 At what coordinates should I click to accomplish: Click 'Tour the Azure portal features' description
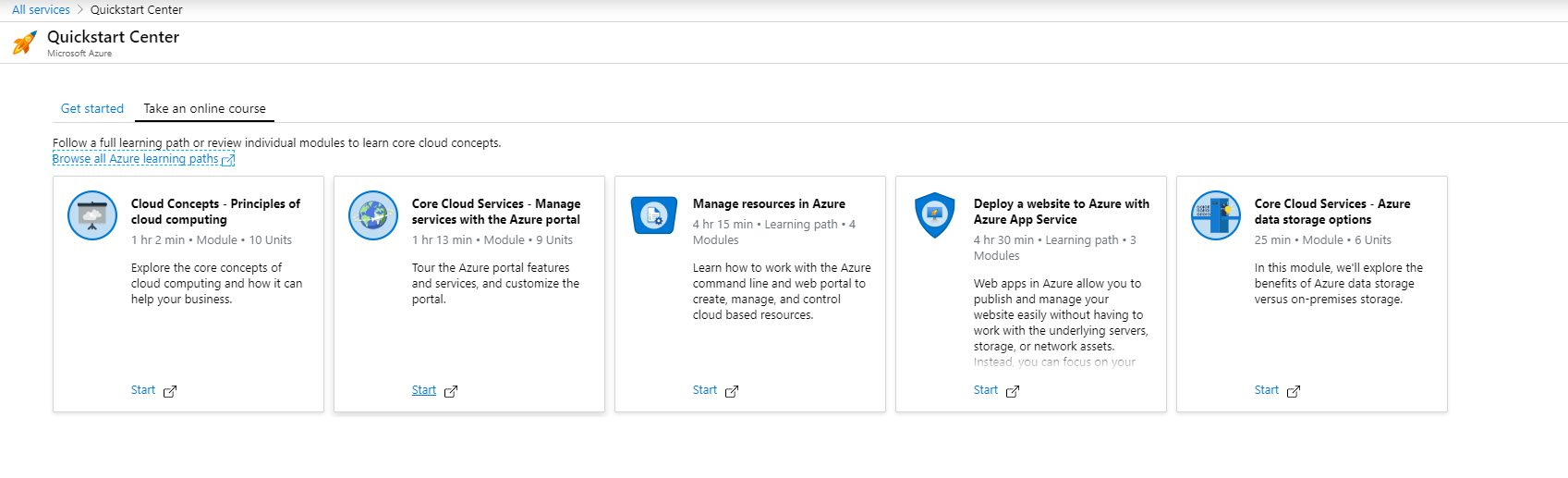pos(496,284)
